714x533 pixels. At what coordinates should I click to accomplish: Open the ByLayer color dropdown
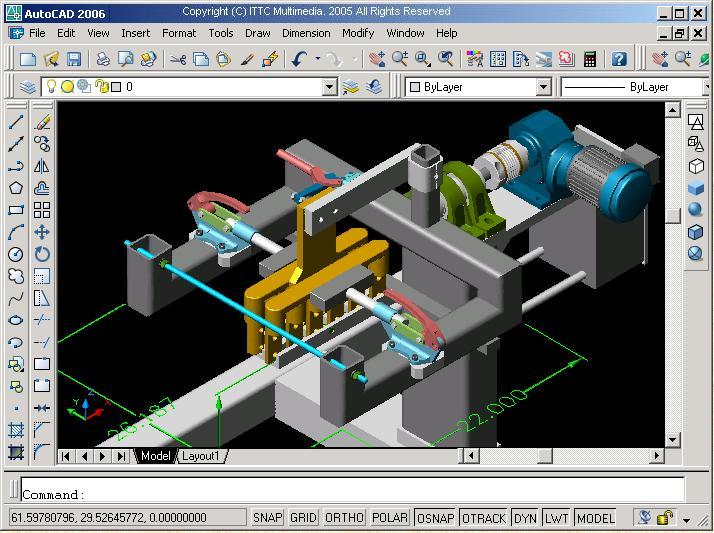click(x=543, y=87)
